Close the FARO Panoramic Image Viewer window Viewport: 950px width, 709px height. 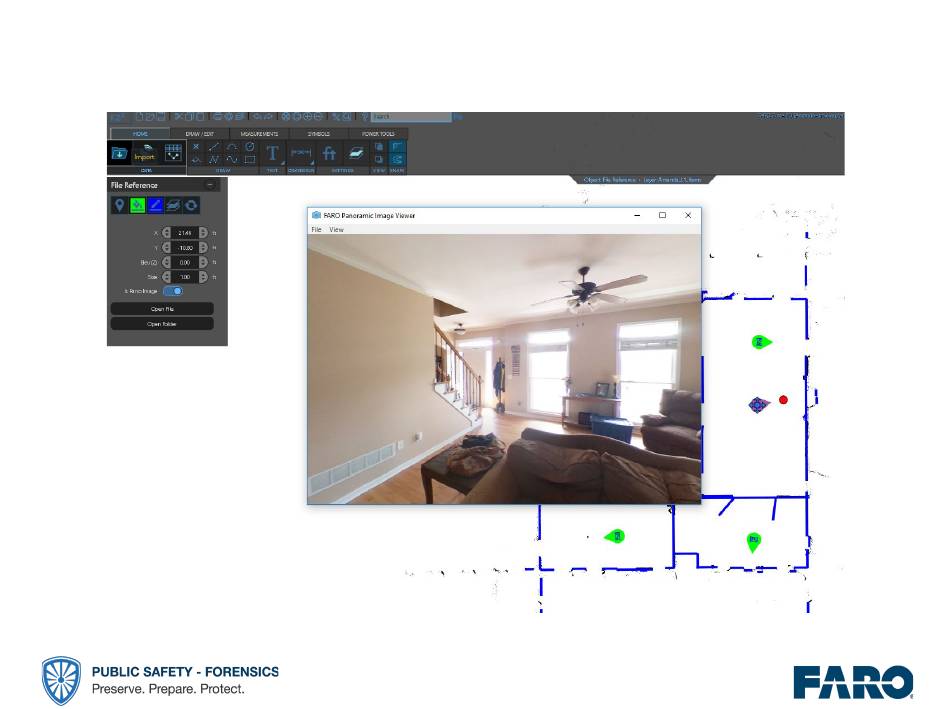(x=688, y=215)
